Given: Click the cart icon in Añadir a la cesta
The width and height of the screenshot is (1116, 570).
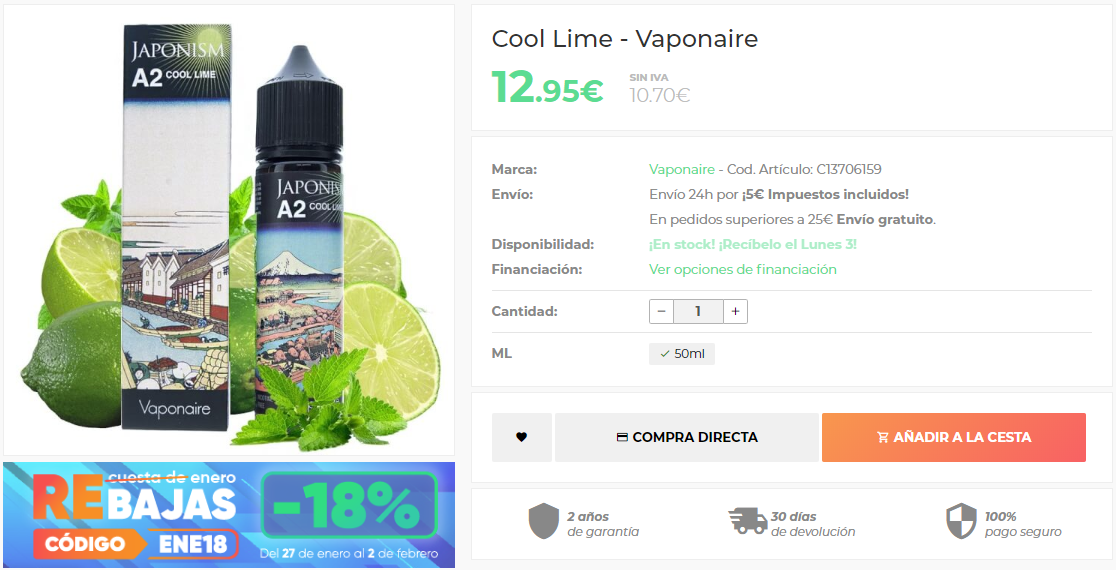Looking at the screenshot, I should 883,438.
